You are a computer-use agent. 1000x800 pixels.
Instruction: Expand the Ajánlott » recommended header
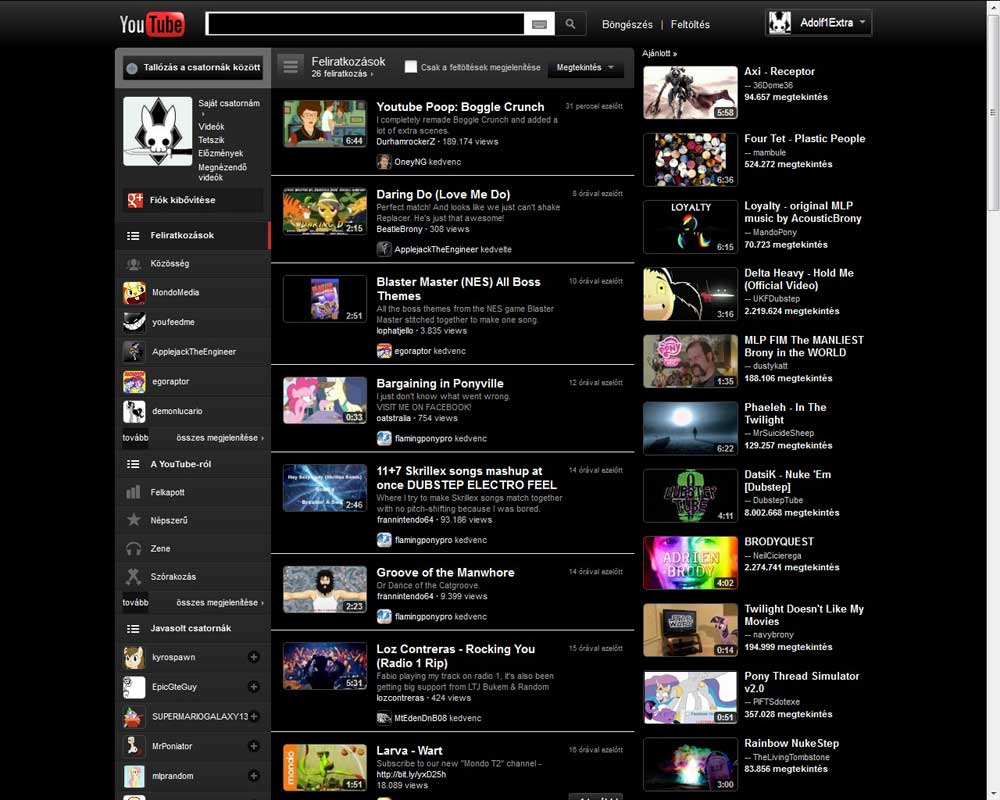659,54
